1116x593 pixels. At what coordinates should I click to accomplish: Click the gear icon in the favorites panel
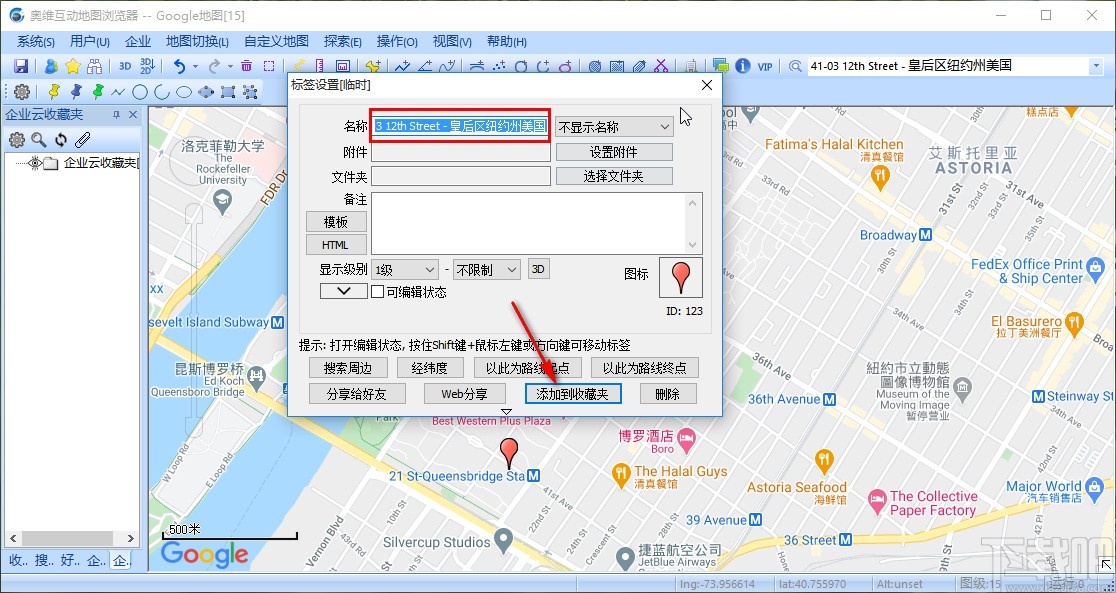point(17,140)
